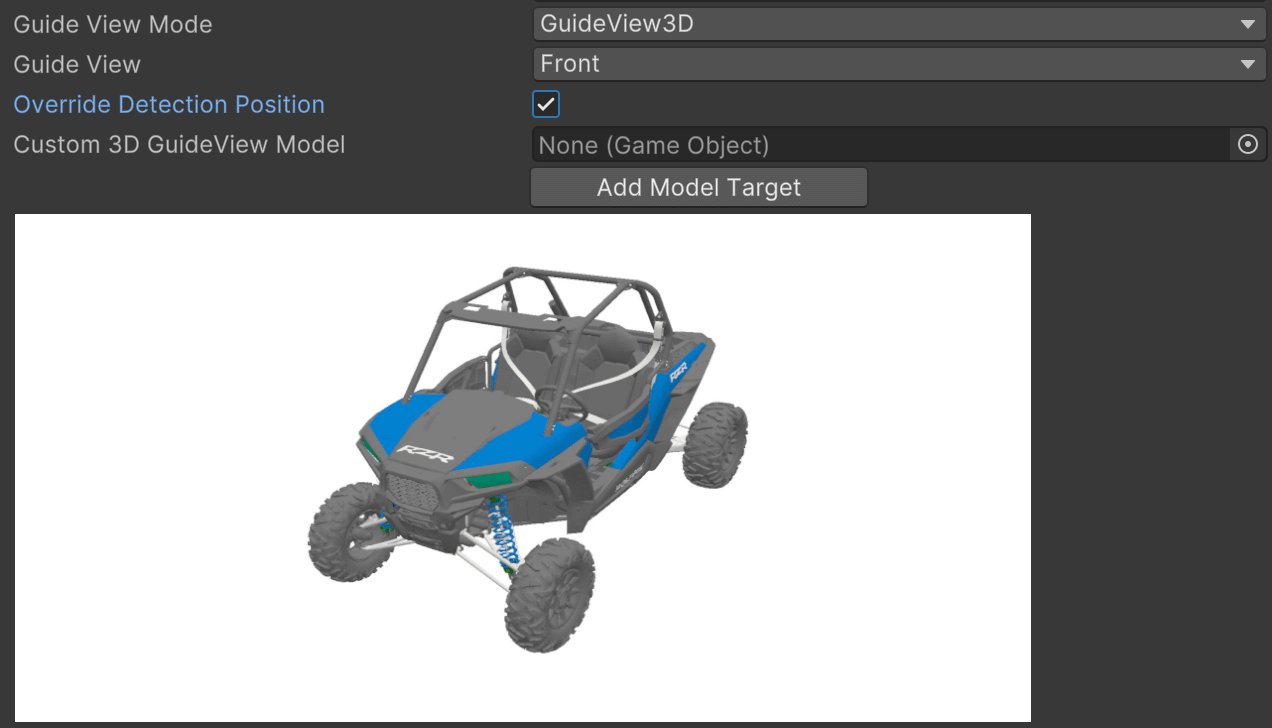The image size is (1272, 728).
Task: Uncheck Override Detection Position checkbox
Action: click(x=546, y=104)
